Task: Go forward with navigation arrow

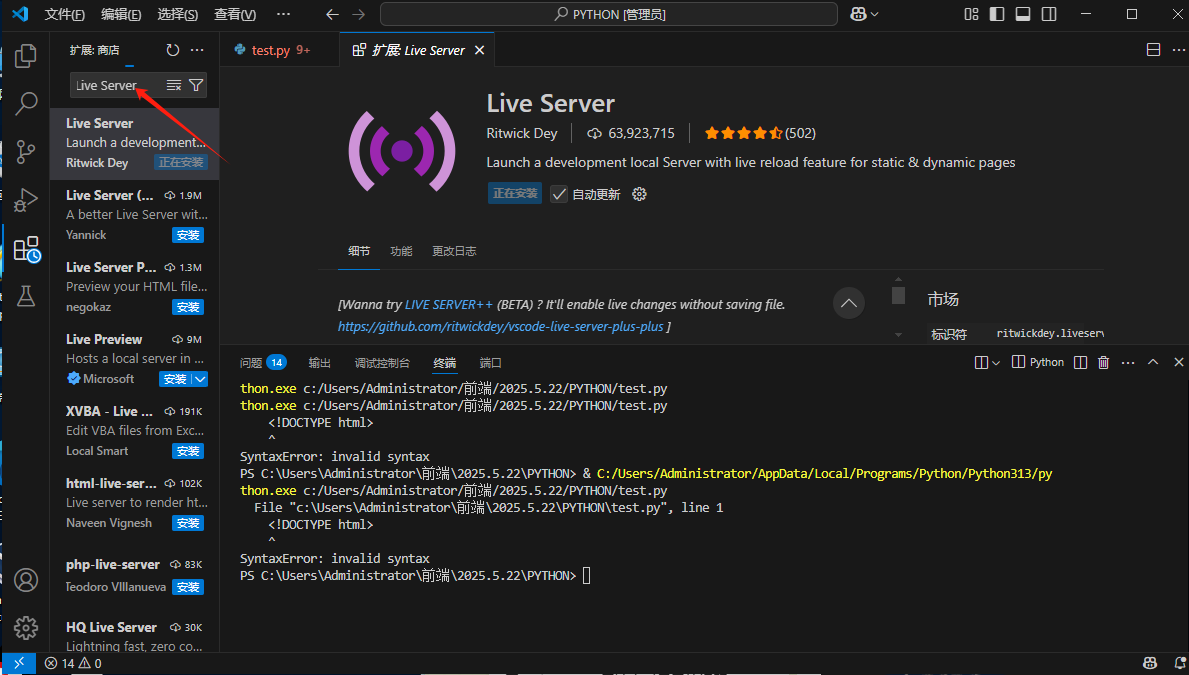Action: 359,14
